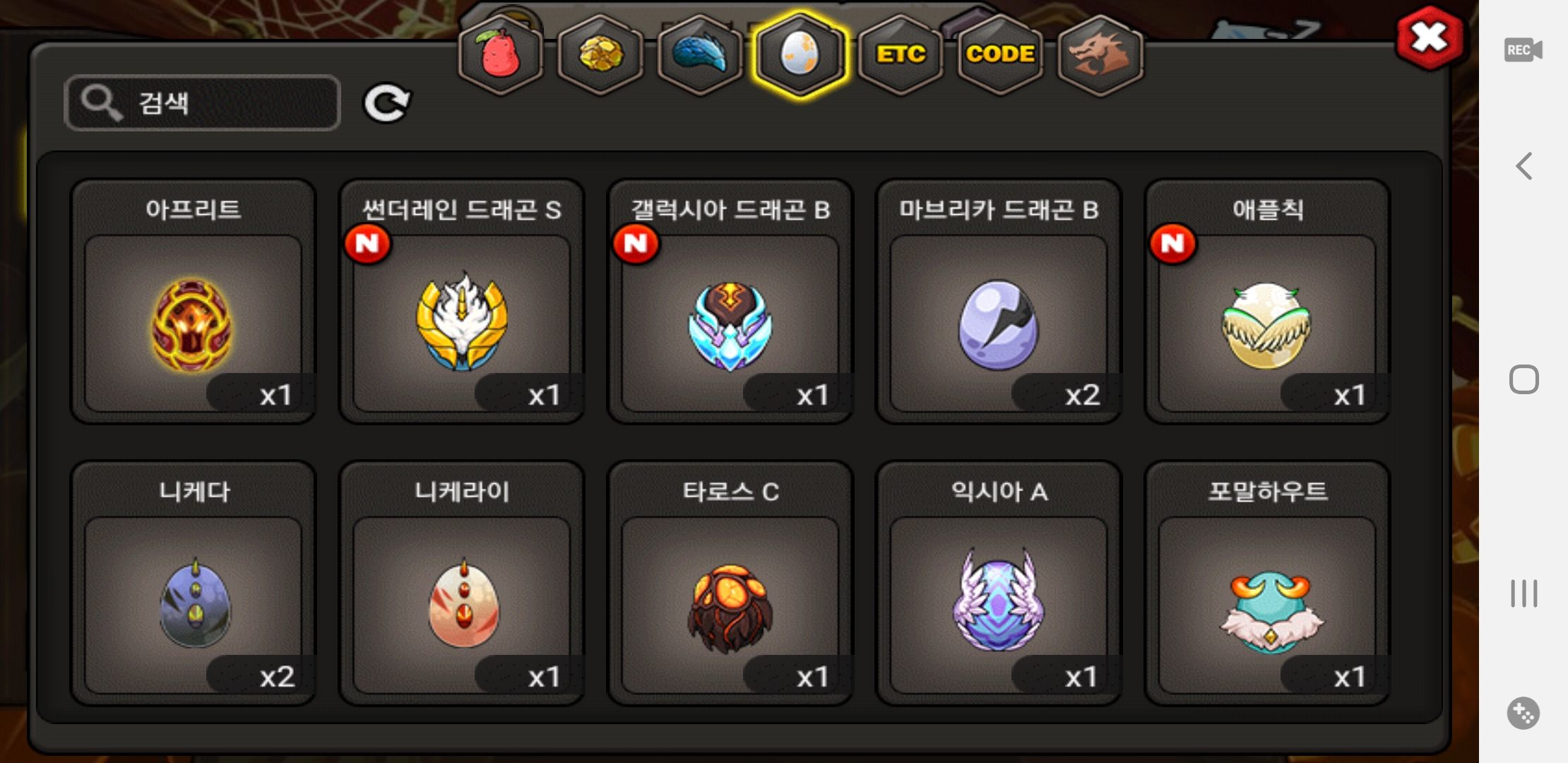Select the 아프리트 egg item

tap(193, 302)
